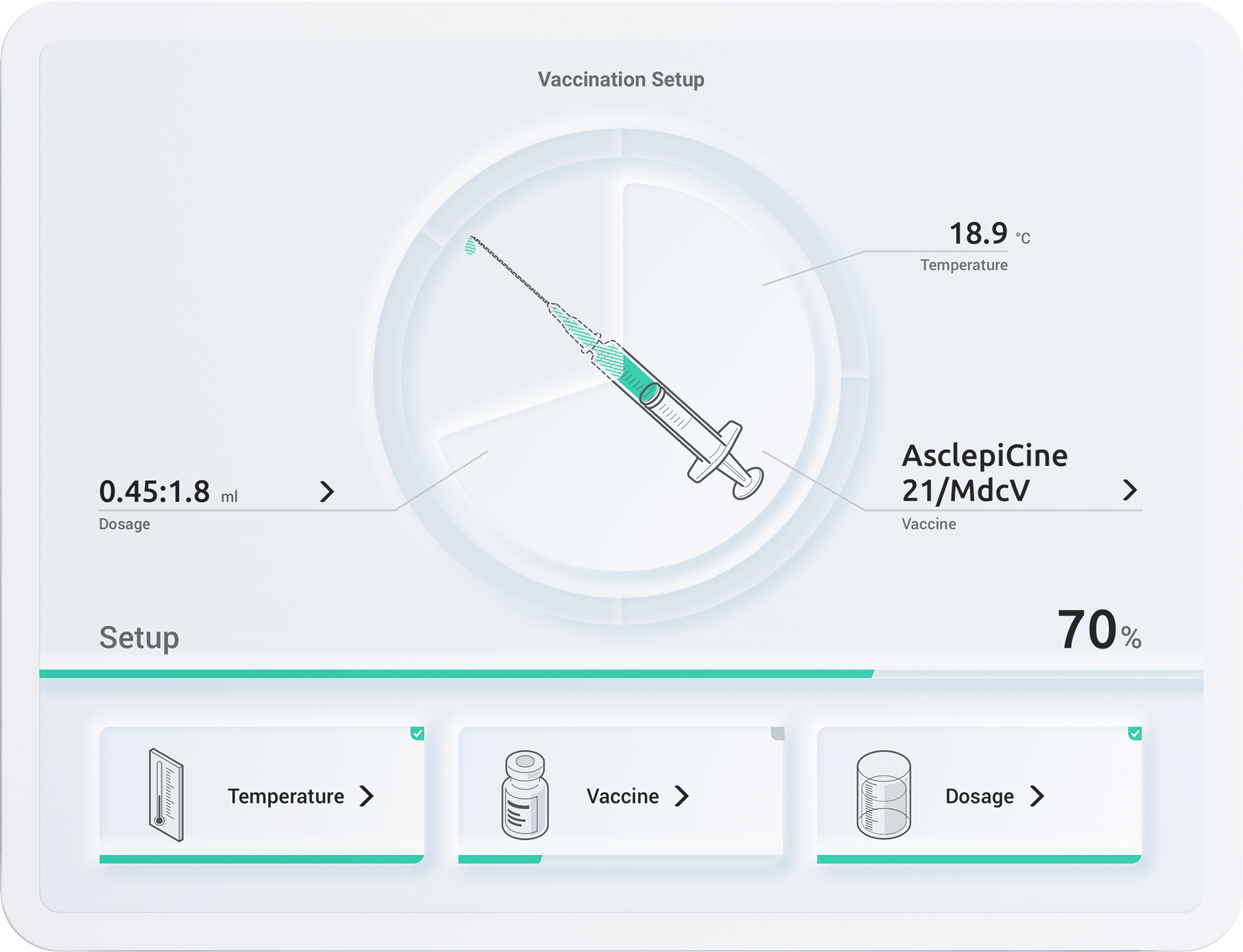
Task: Select the AsclepiCine 21/MdcV vaccine name
Action: (x=985, y=473)
